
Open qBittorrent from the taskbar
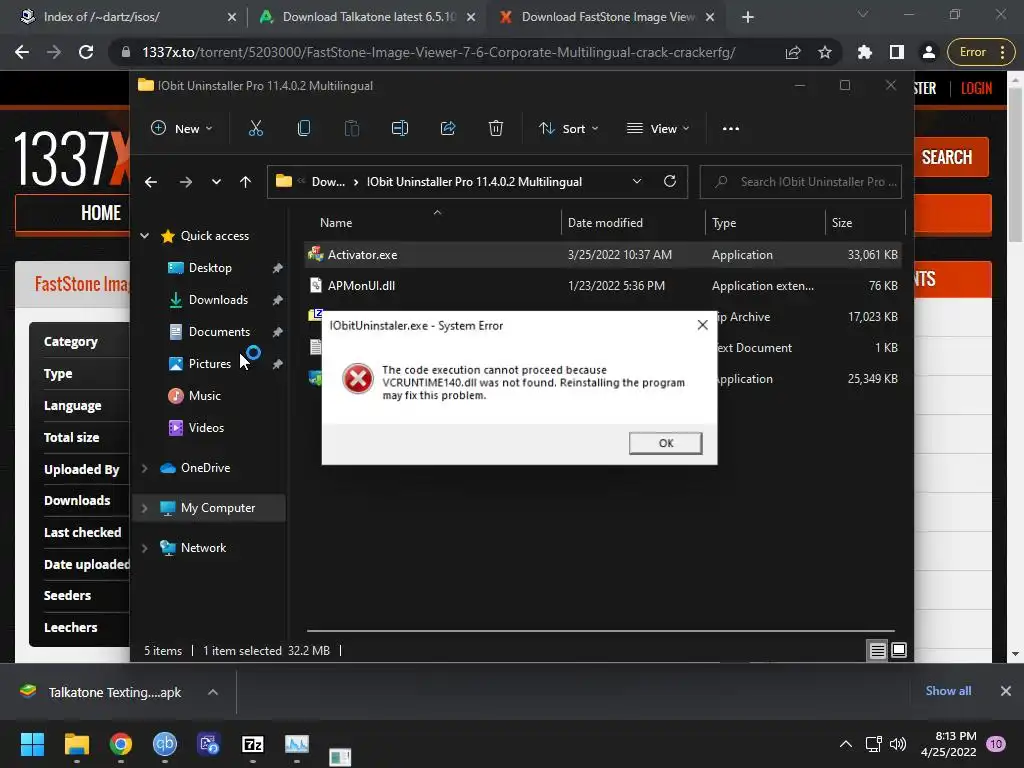tap(165, 744)
